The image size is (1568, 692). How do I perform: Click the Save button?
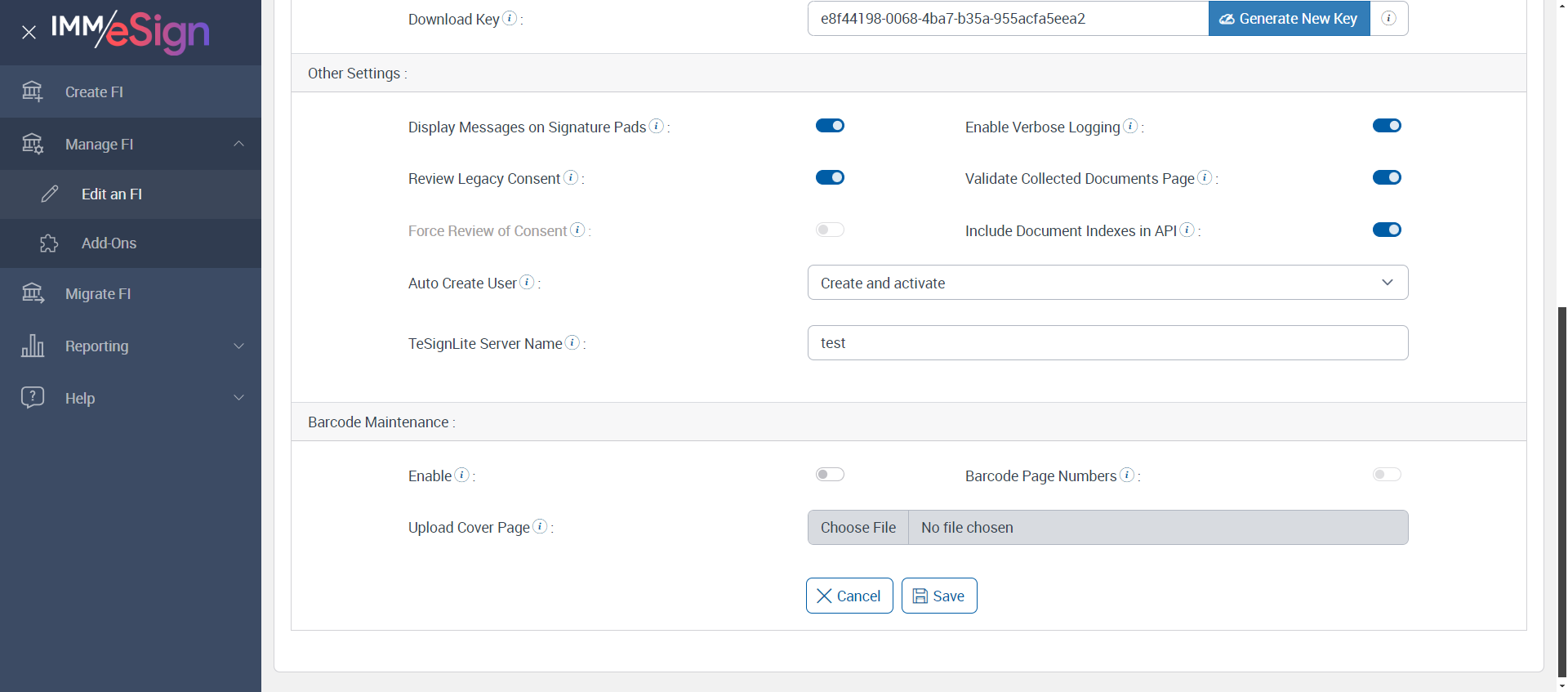(x=939, y=596)
